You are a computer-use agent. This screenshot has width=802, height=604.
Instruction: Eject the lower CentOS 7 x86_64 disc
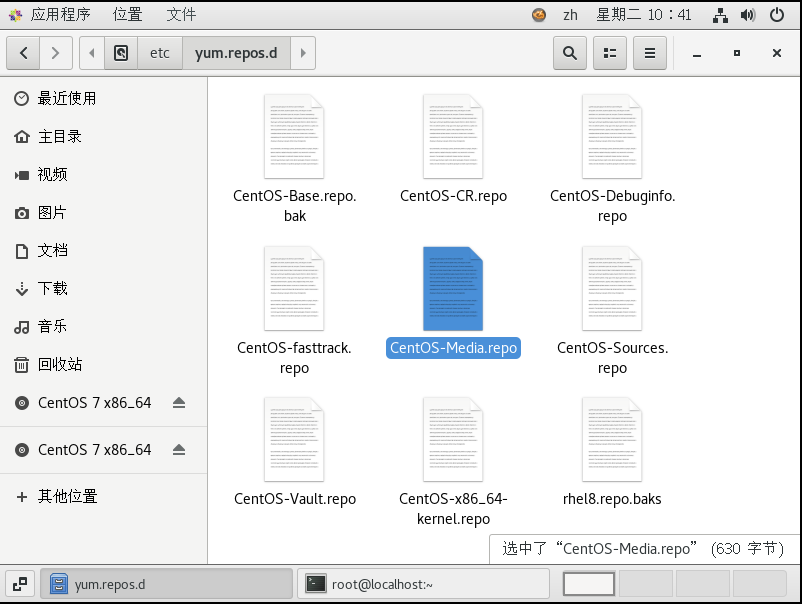[179, 450]
